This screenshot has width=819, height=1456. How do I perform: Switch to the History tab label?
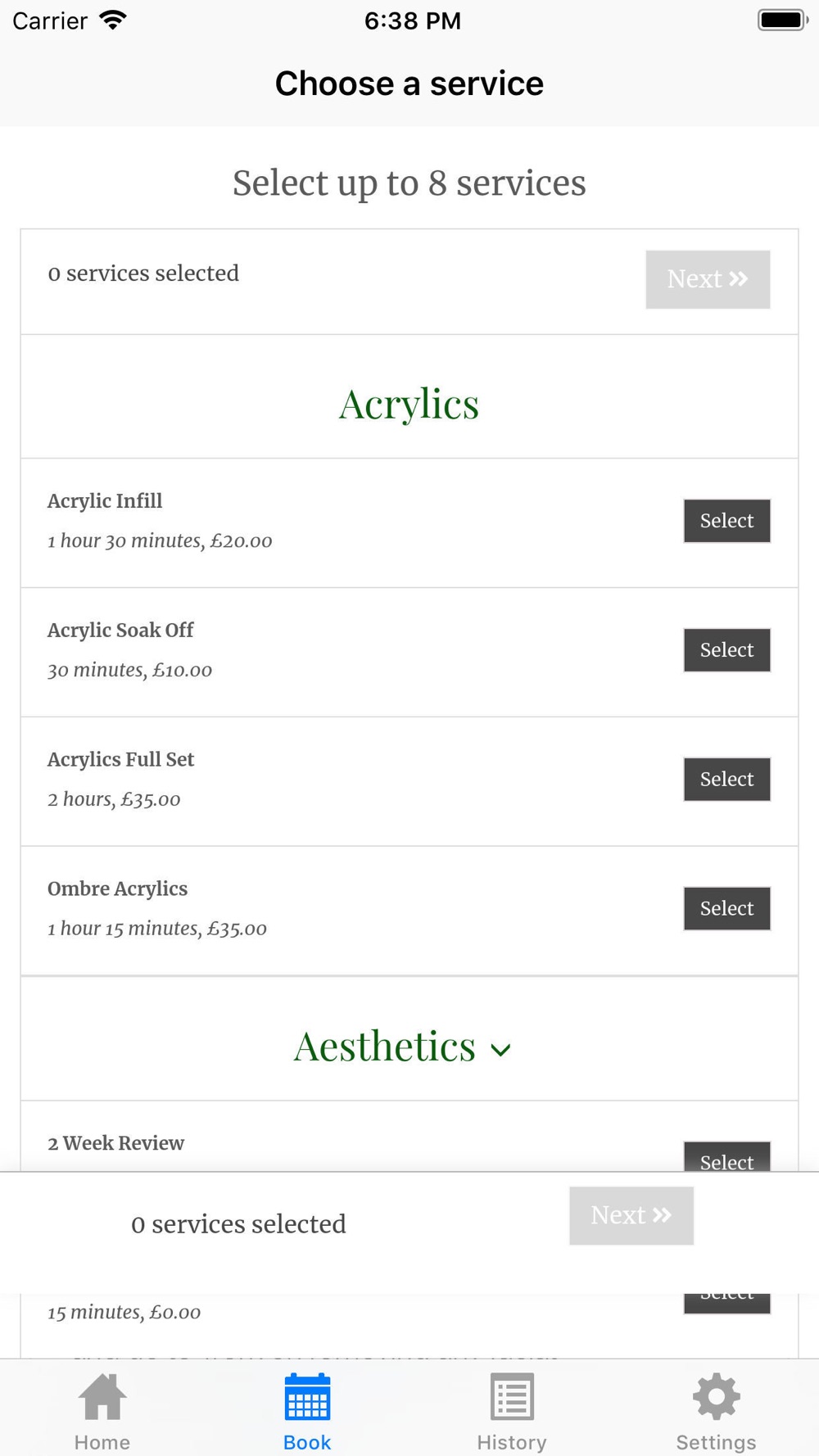(512, 1442)
